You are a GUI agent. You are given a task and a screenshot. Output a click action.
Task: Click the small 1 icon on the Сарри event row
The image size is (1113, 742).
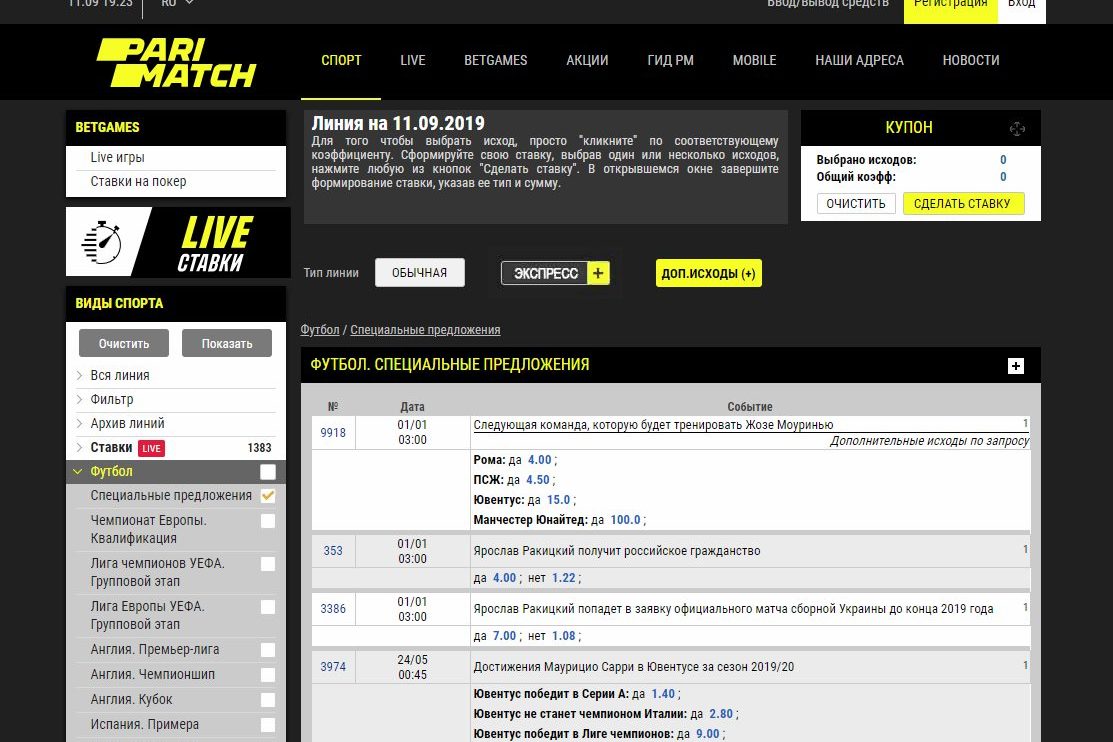[1025, 665]
